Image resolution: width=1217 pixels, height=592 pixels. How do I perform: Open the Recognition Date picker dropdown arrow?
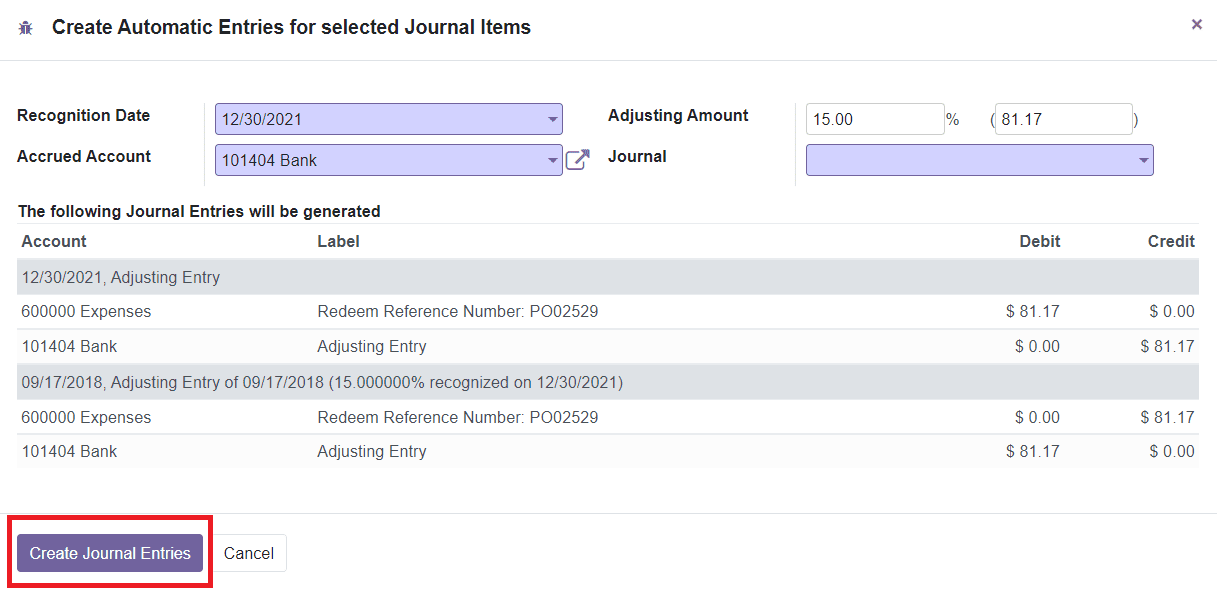[x=553, y=118]
